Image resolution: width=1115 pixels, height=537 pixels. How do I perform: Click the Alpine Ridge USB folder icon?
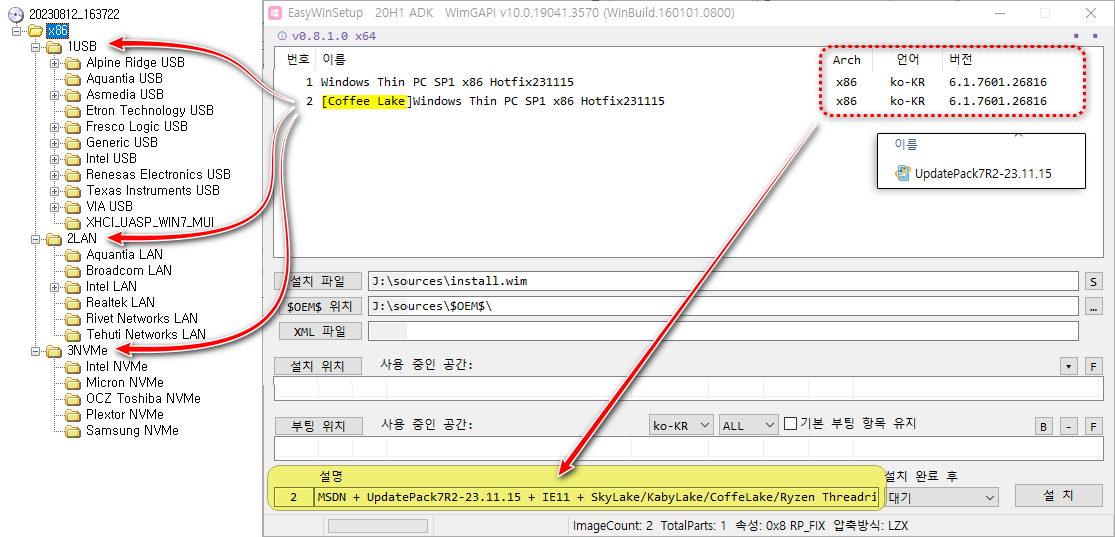tap(73, 63)
